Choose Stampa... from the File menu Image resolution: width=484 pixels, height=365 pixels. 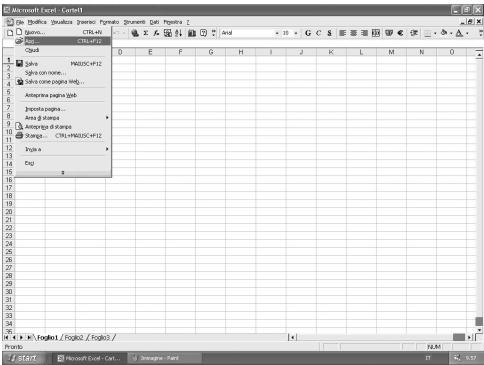point(63,136)
